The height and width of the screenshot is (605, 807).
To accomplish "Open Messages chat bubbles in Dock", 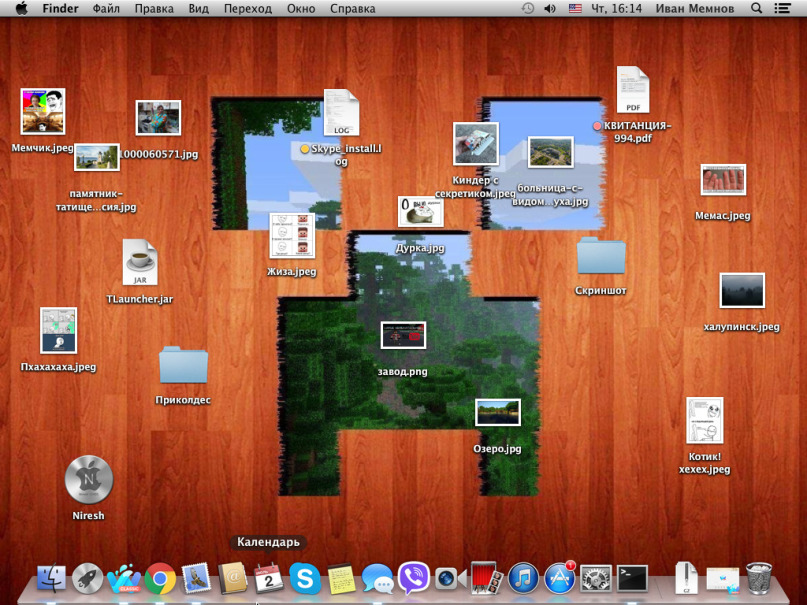I will click(x=377, y=579).
